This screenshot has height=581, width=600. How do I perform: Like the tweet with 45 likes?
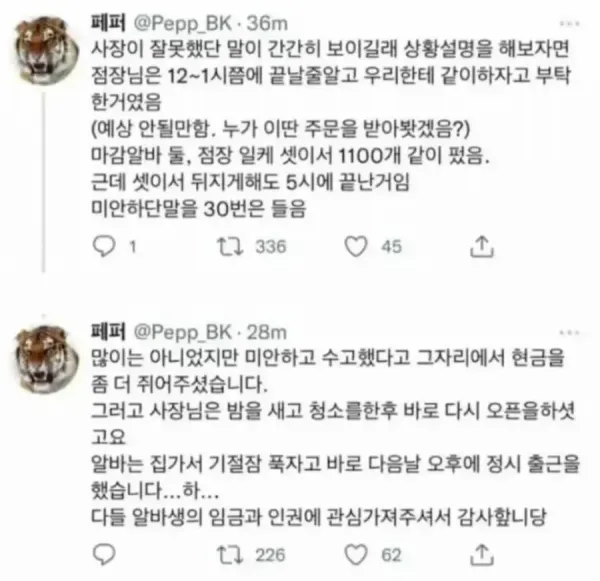[356, 246]
